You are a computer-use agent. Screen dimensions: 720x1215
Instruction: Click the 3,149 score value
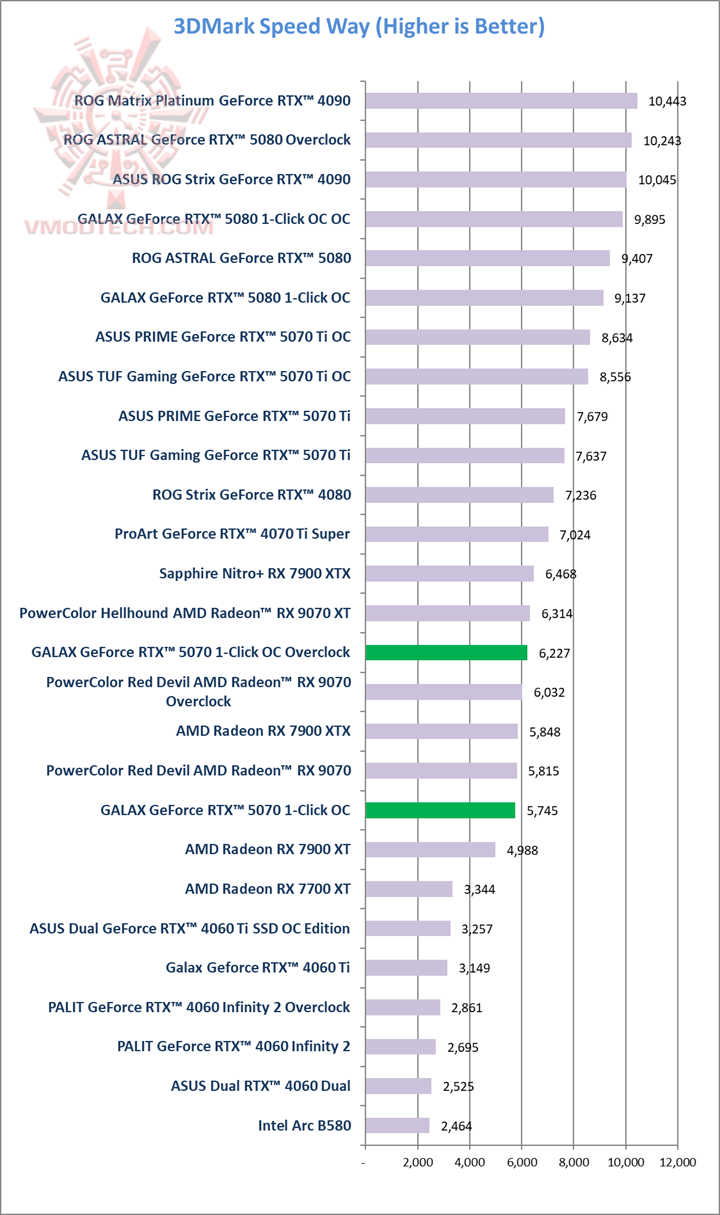(x=475, y=968)
